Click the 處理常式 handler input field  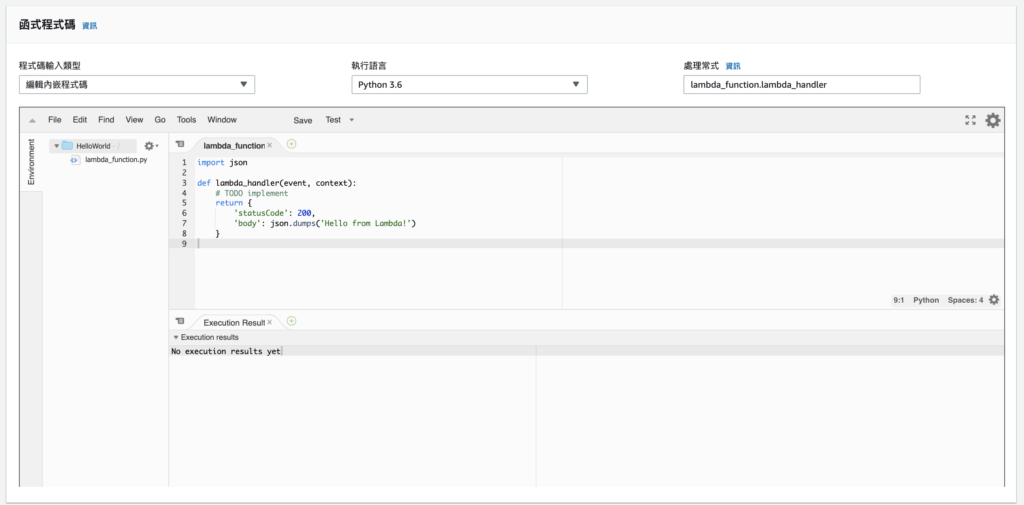801,85
